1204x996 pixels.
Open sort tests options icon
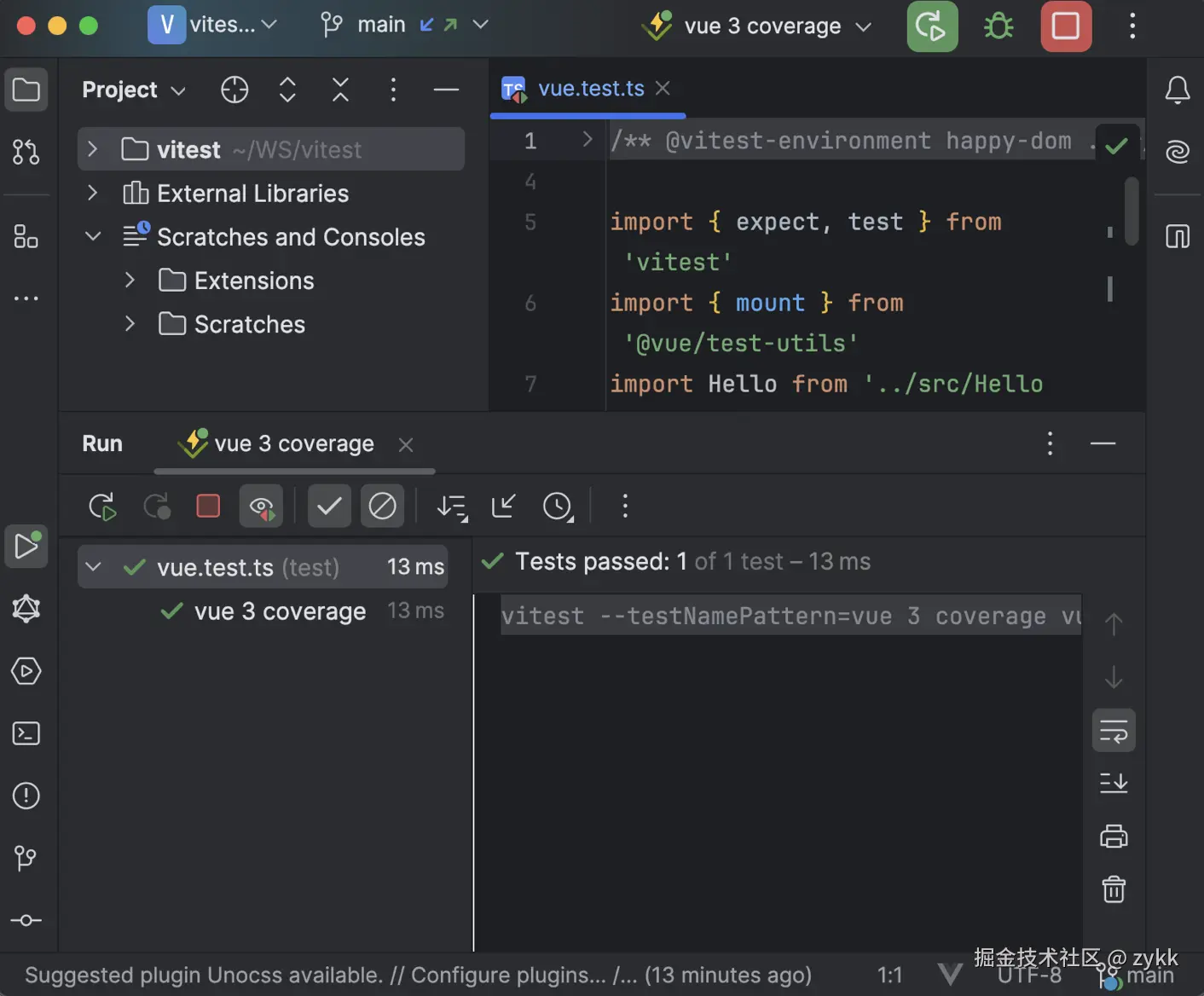click(452, 507)
